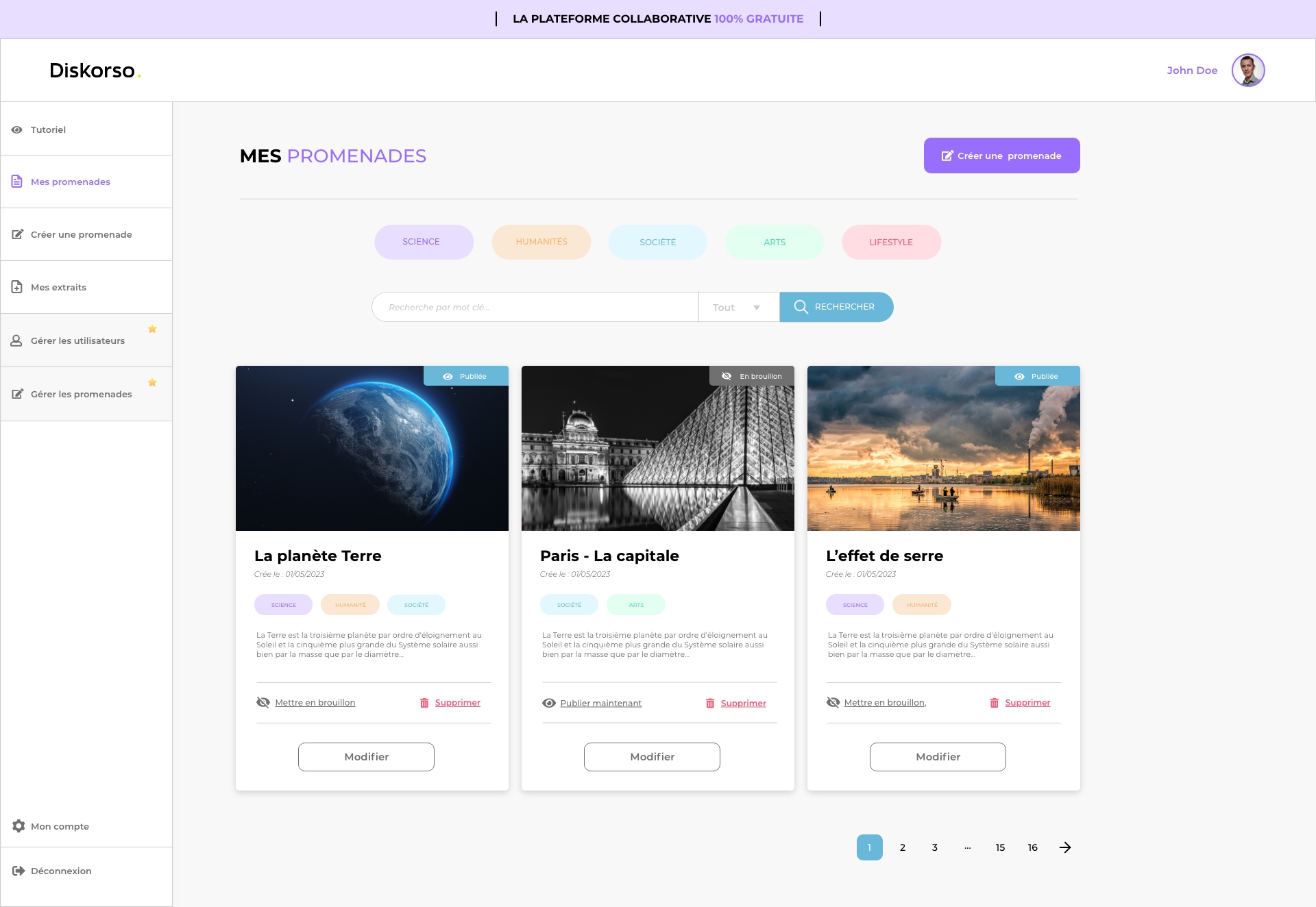Click the RECHERCHER button
1316x907 pixels.
(x=836, y=307)
